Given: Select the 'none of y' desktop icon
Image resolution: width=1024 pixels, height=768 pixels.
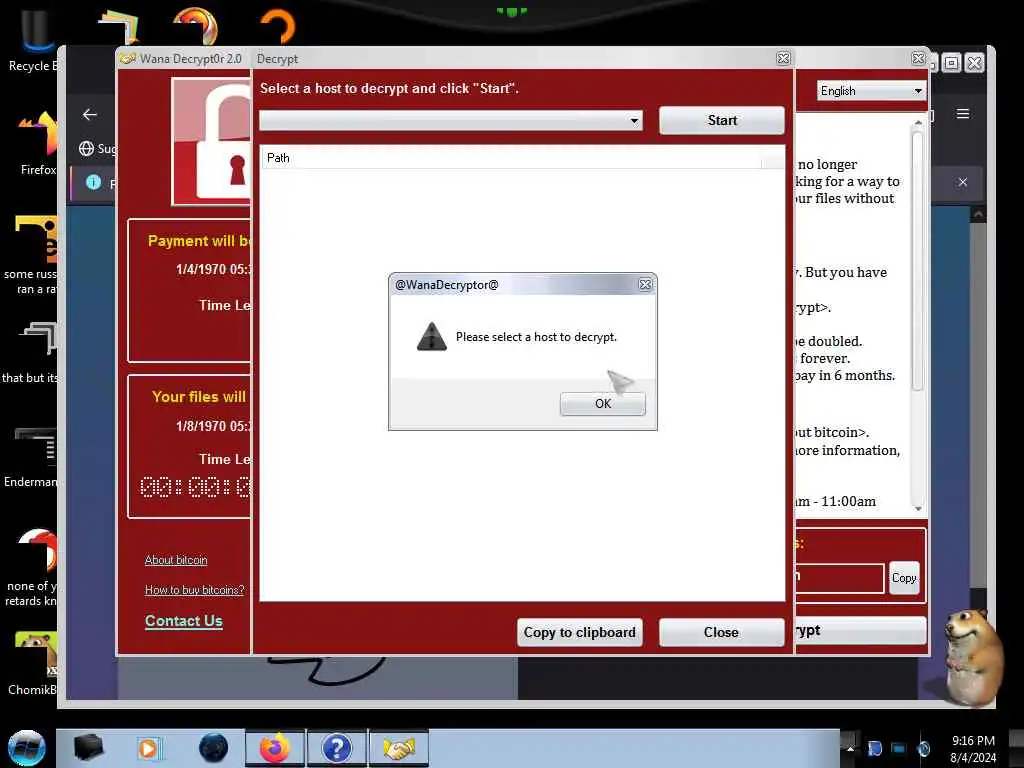Looking at the screenshot, I should pos(33,567).
